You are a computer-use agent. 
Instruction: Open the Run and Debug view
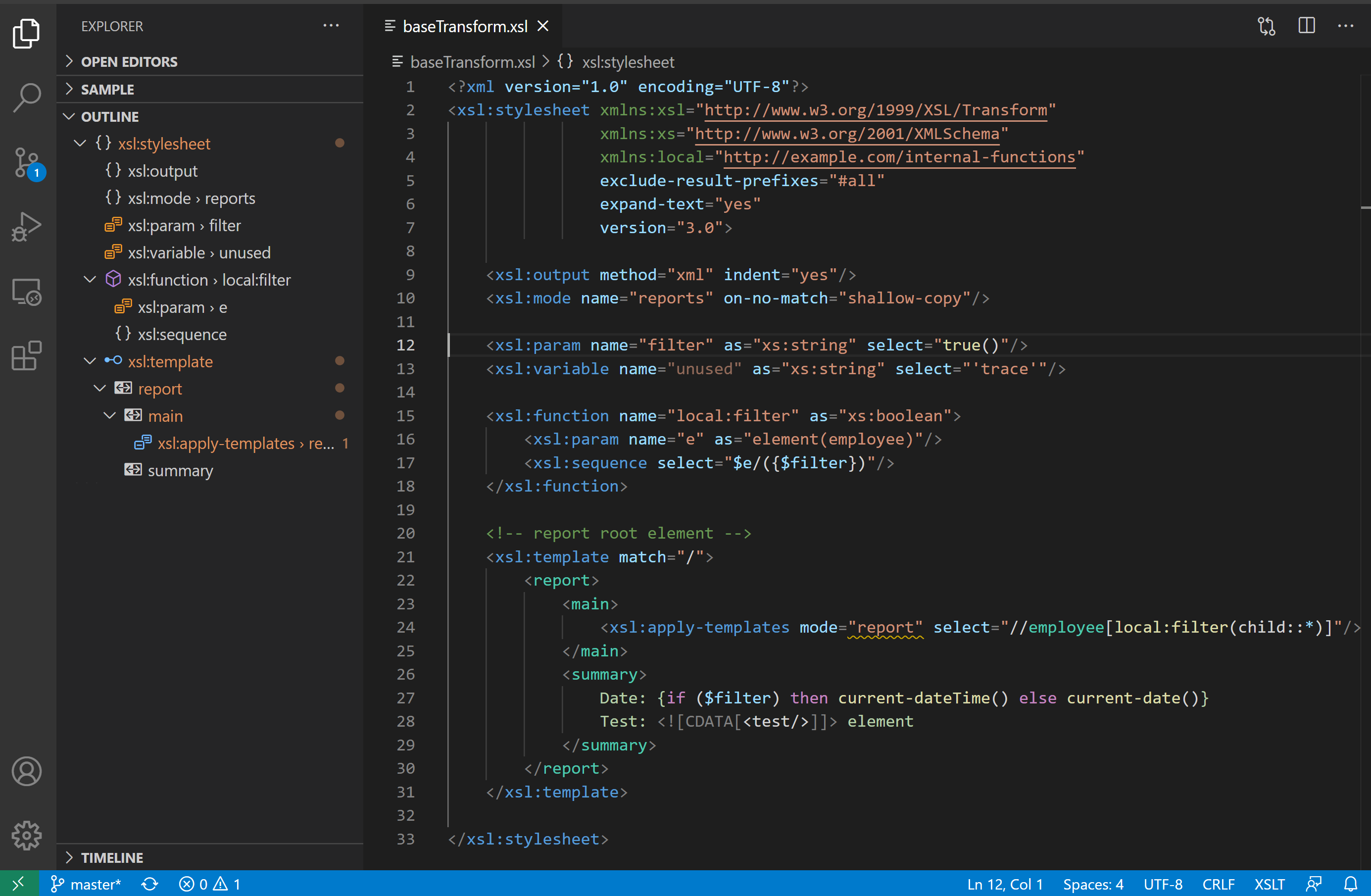click(27, 227)
